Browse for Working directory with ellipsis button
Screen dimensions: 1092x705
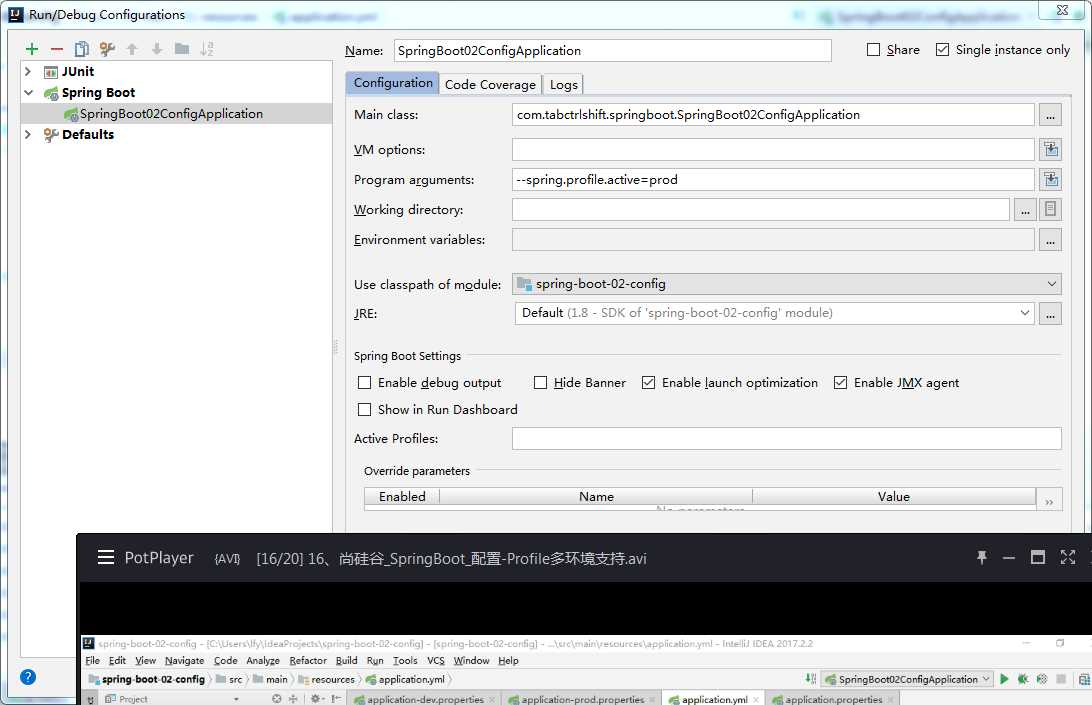1025,210
